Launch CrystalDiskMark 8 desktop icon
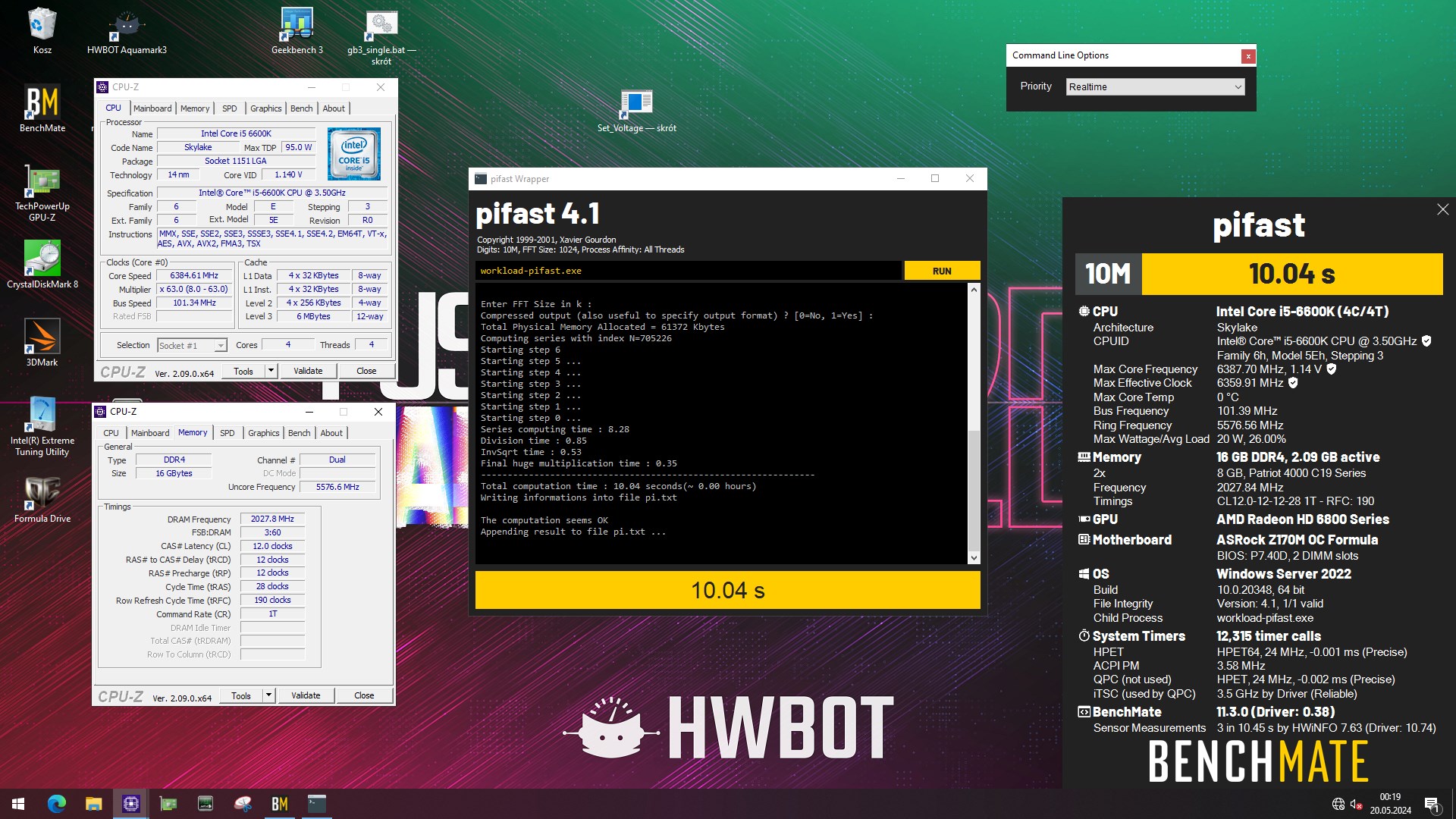This screenshot has width=1456, height=819. click(x=42, y=265)
